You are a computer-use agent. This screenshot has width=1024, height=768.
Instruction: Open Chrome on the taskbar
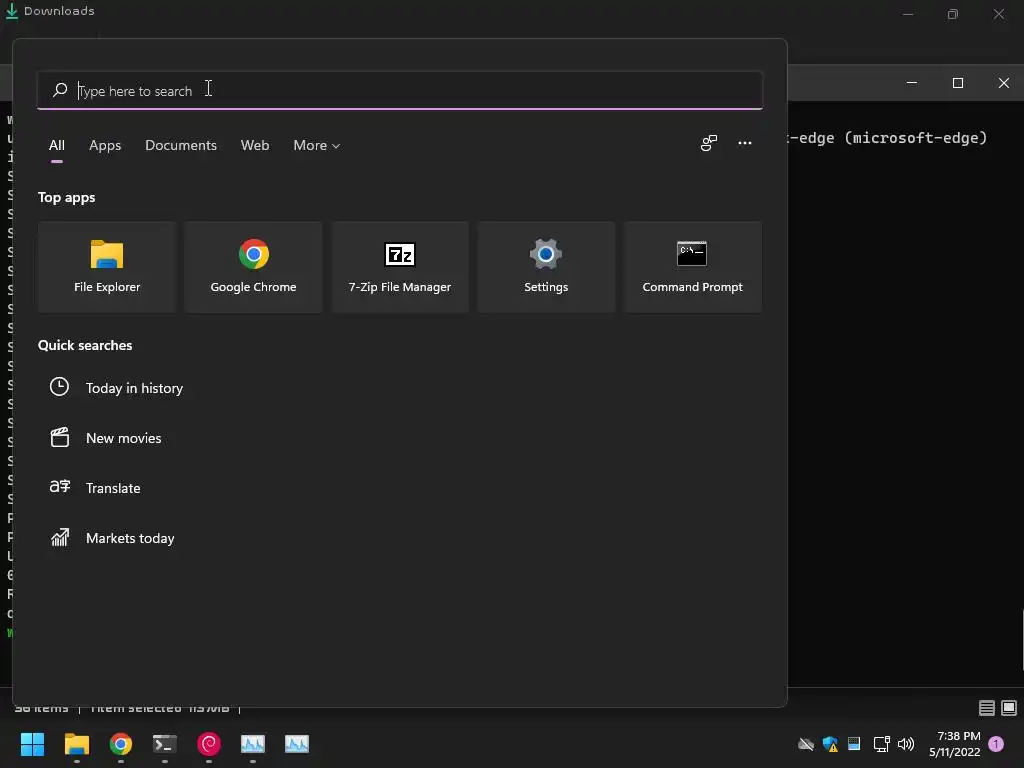pos(121,744)
